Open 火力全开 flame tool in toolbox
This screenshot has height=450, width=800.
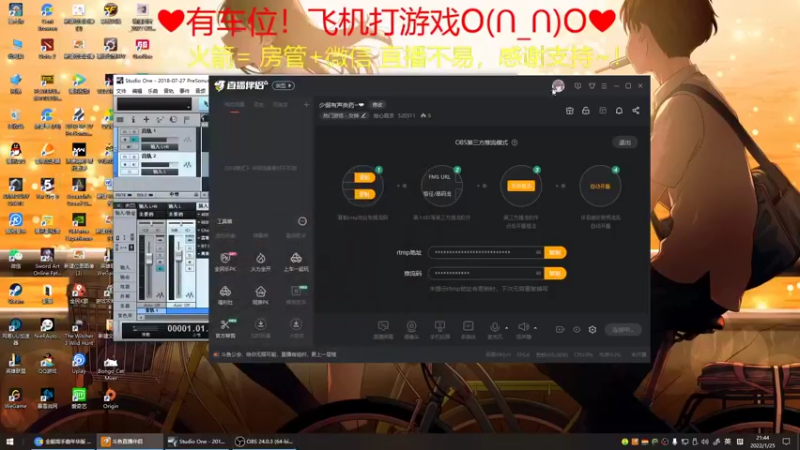(261, 261)
